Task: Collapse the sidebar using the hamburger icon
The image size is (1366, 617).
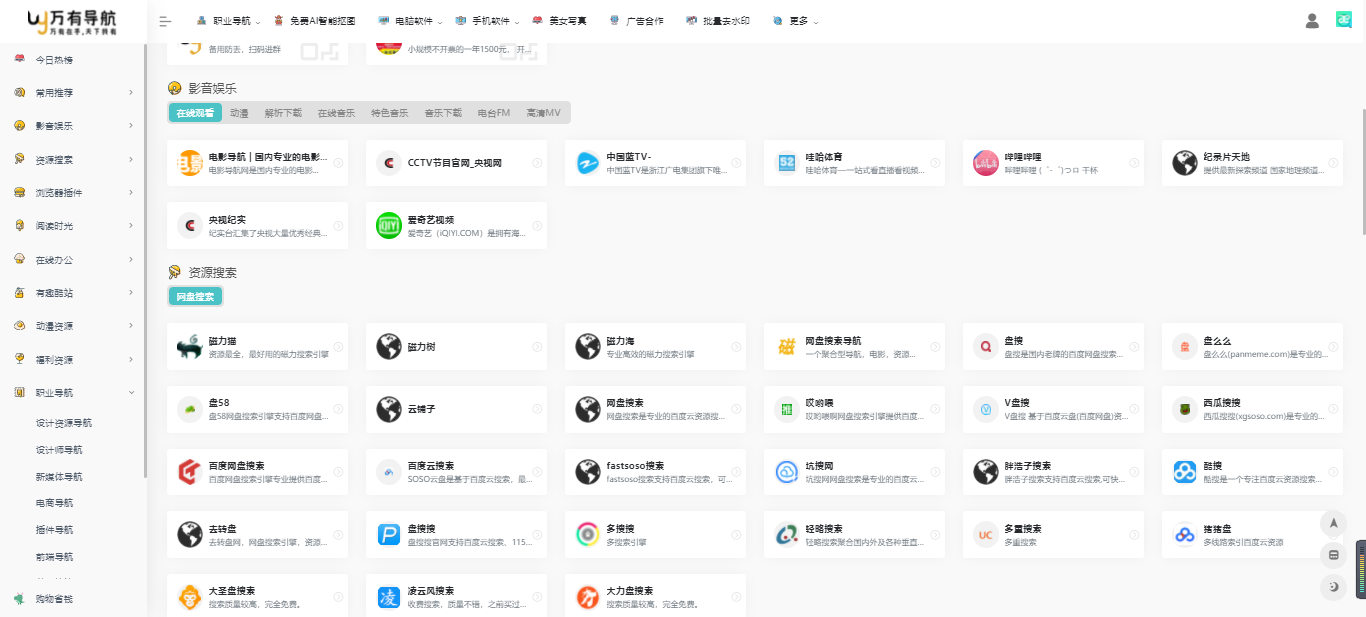Action: click(166, 21)
